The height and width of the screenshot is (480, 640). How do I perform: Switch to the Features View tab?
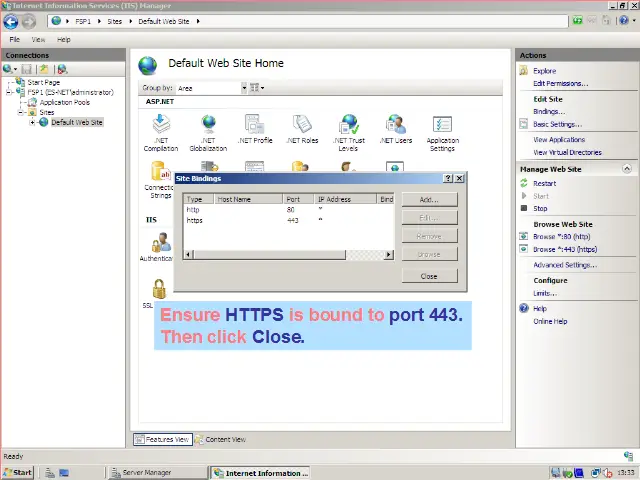pyautogui.click(x=163, y=440)
